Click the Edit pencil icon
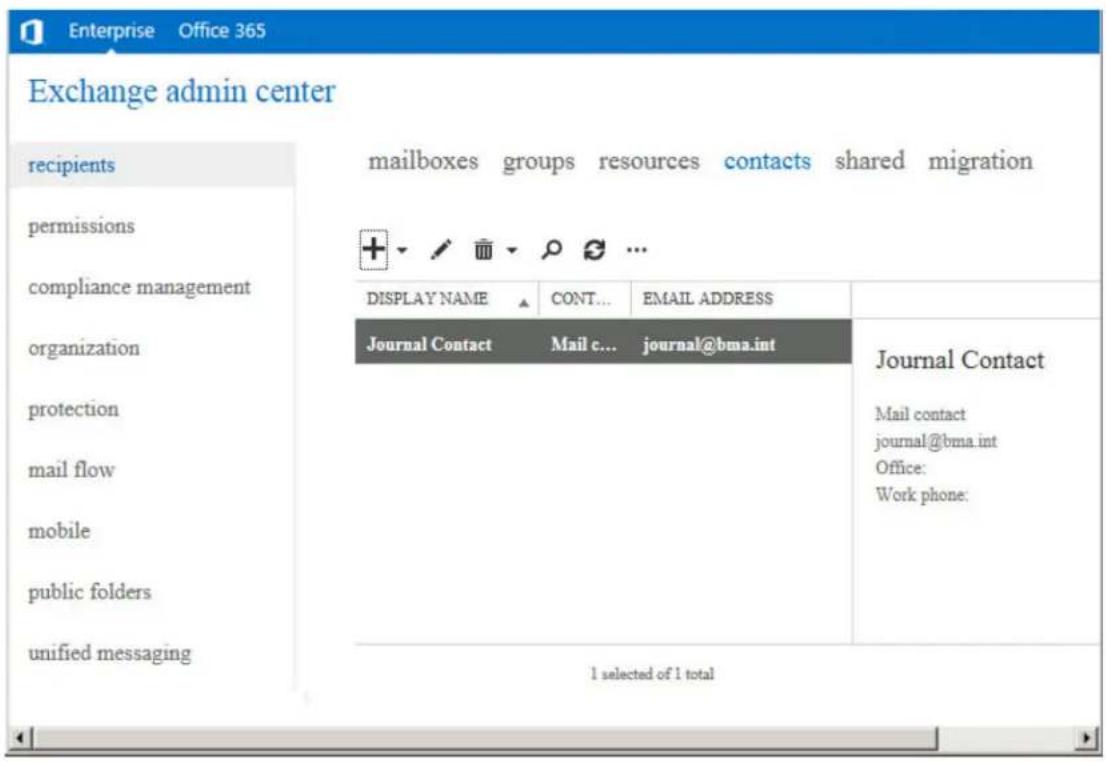Screen dimensions: 1106x762 pos(441,249)
